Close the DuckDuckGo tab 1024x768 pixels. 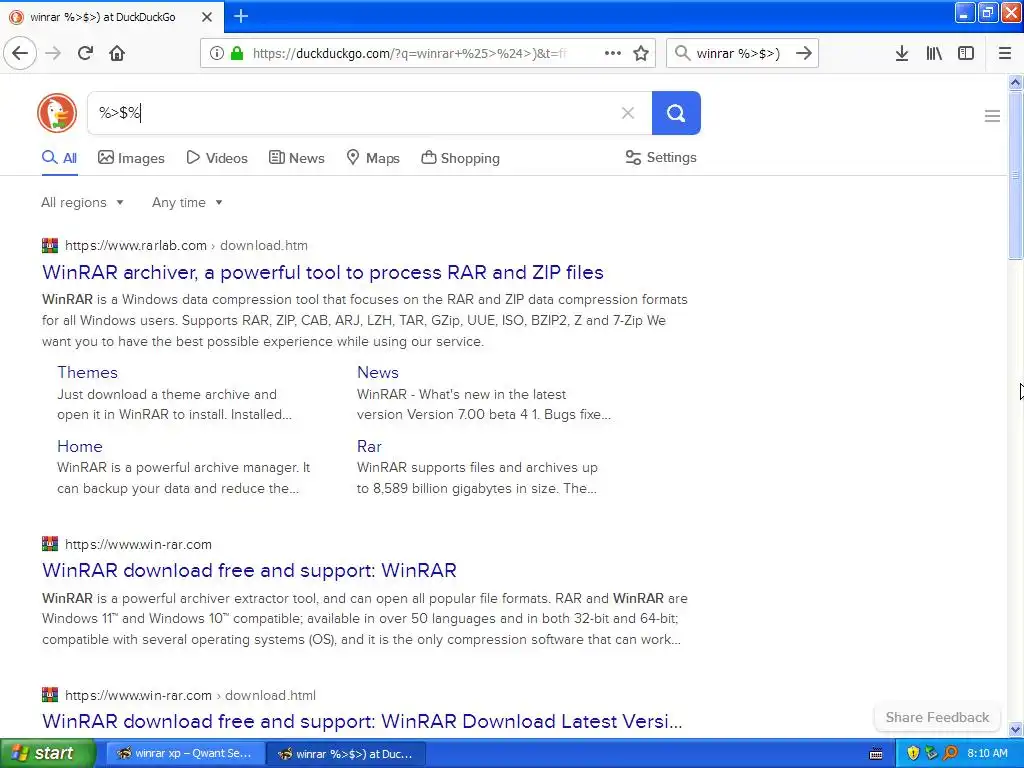[x=207, y=17]
